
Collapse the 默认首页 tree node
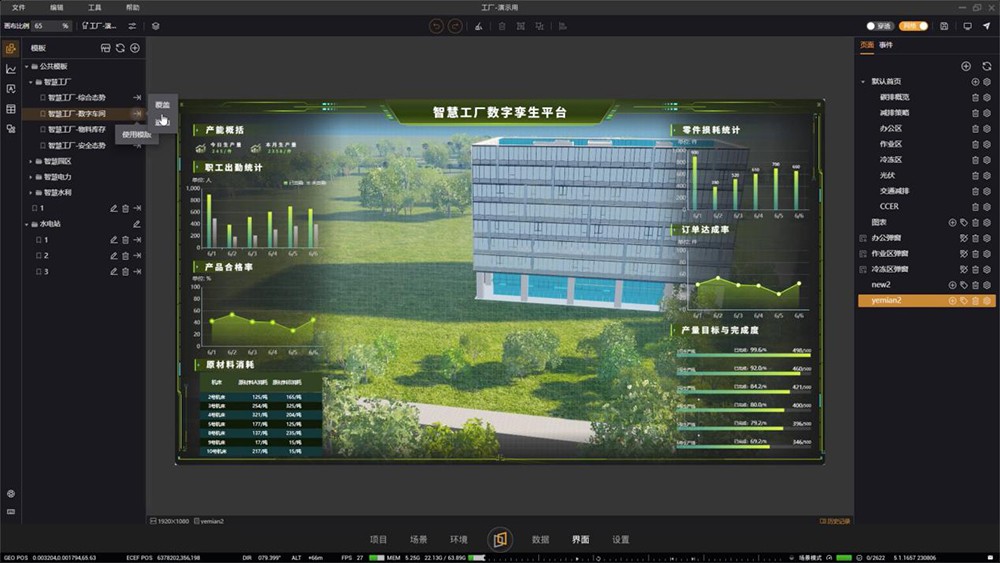863,82
